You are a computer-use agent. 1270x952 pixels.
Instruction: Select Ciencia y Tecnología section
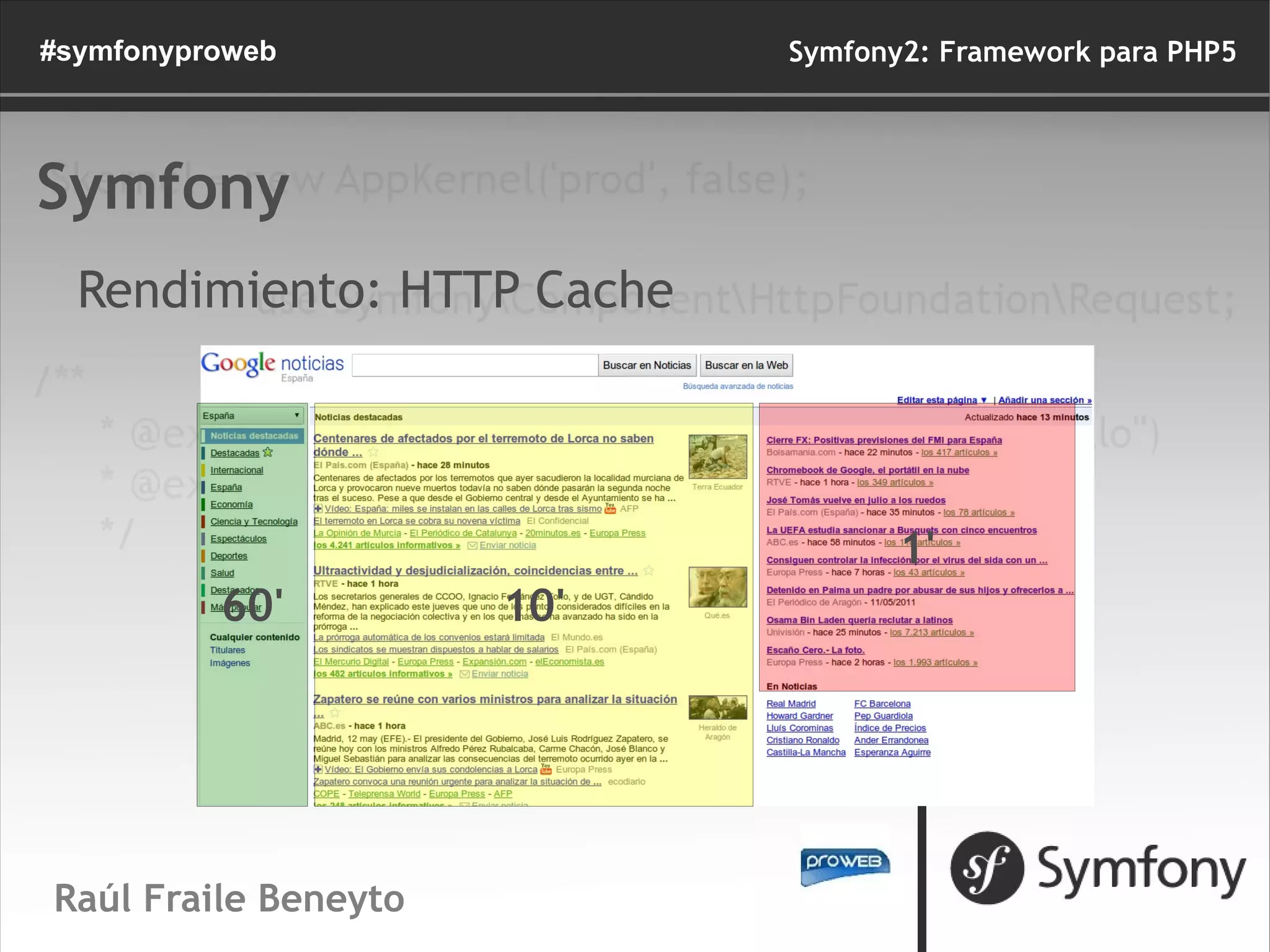pyautogui.click(x=254, y=522)
